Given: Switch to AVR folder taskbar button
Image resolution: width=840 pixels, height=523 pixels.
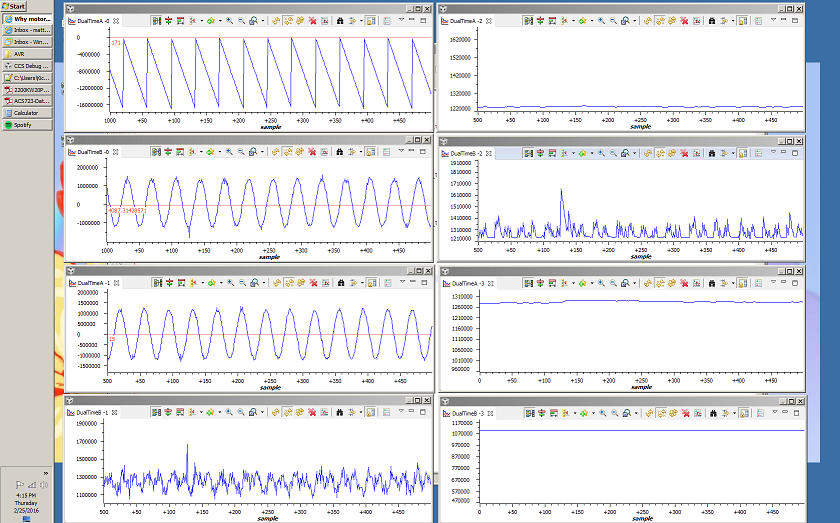Looking at the screenshot, I should pyautogui.click(x=27, y=54).
